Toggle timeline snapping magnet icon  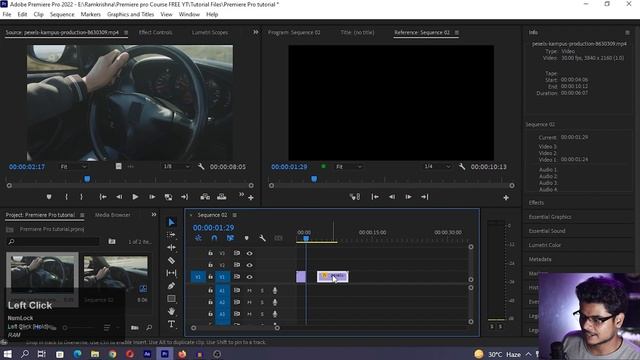pyautogui.click(x=214, y=238)
